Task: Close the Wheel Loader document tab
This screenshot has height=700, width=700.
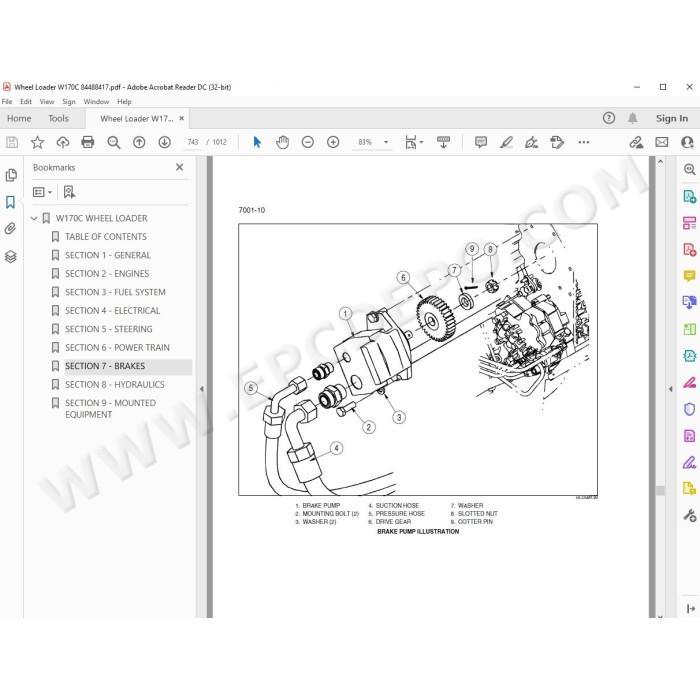Action: point(181,118)
